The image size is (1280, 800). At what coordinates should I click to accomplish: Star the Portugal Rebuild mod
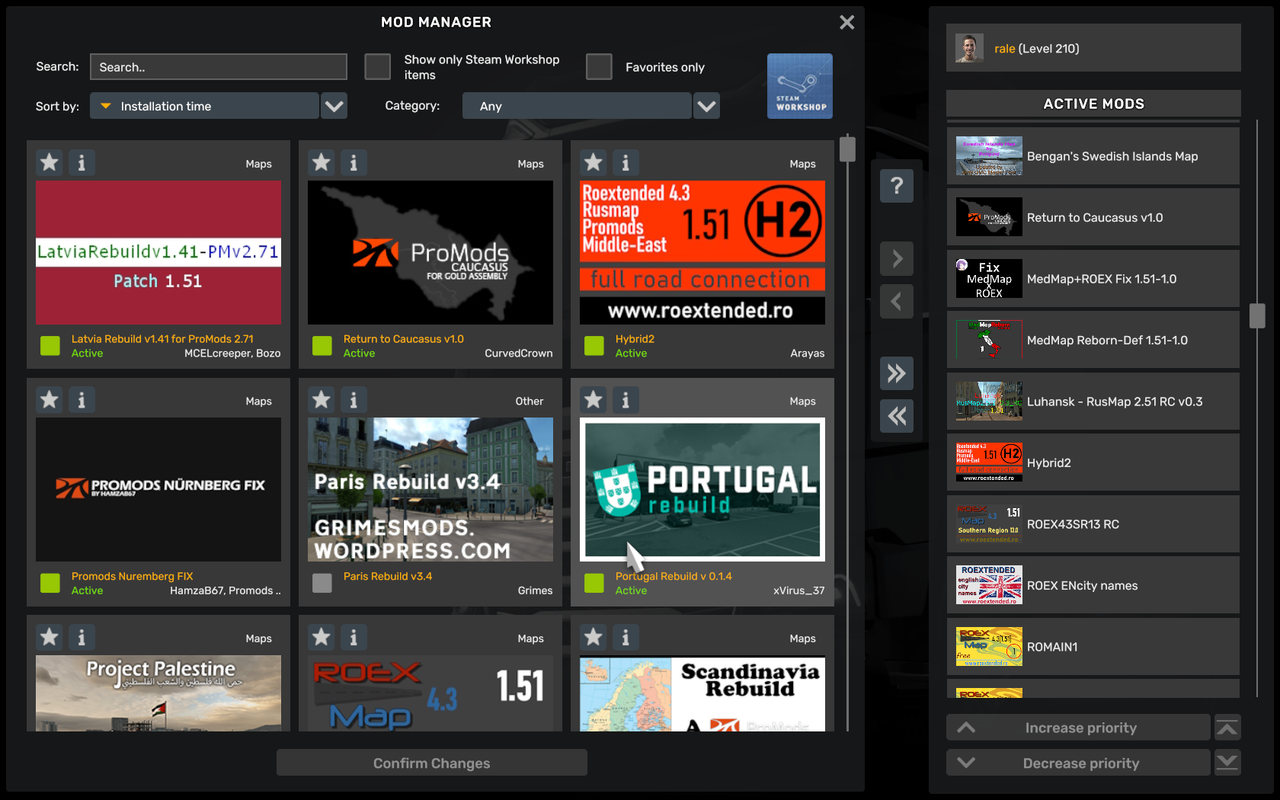coord(593,400)
